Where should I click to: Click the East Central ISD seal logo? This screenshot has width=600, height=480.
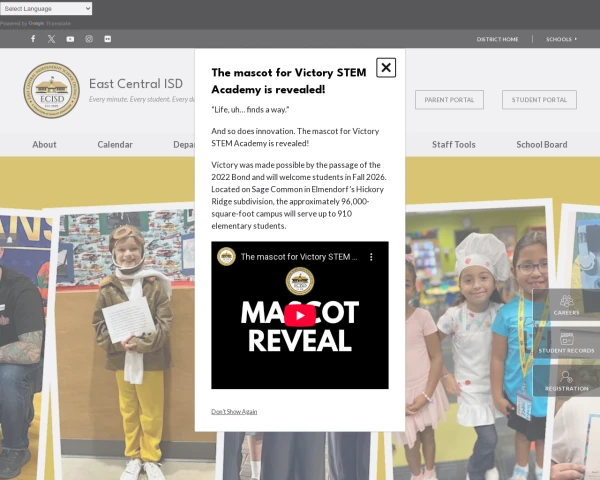click(51, 90)
